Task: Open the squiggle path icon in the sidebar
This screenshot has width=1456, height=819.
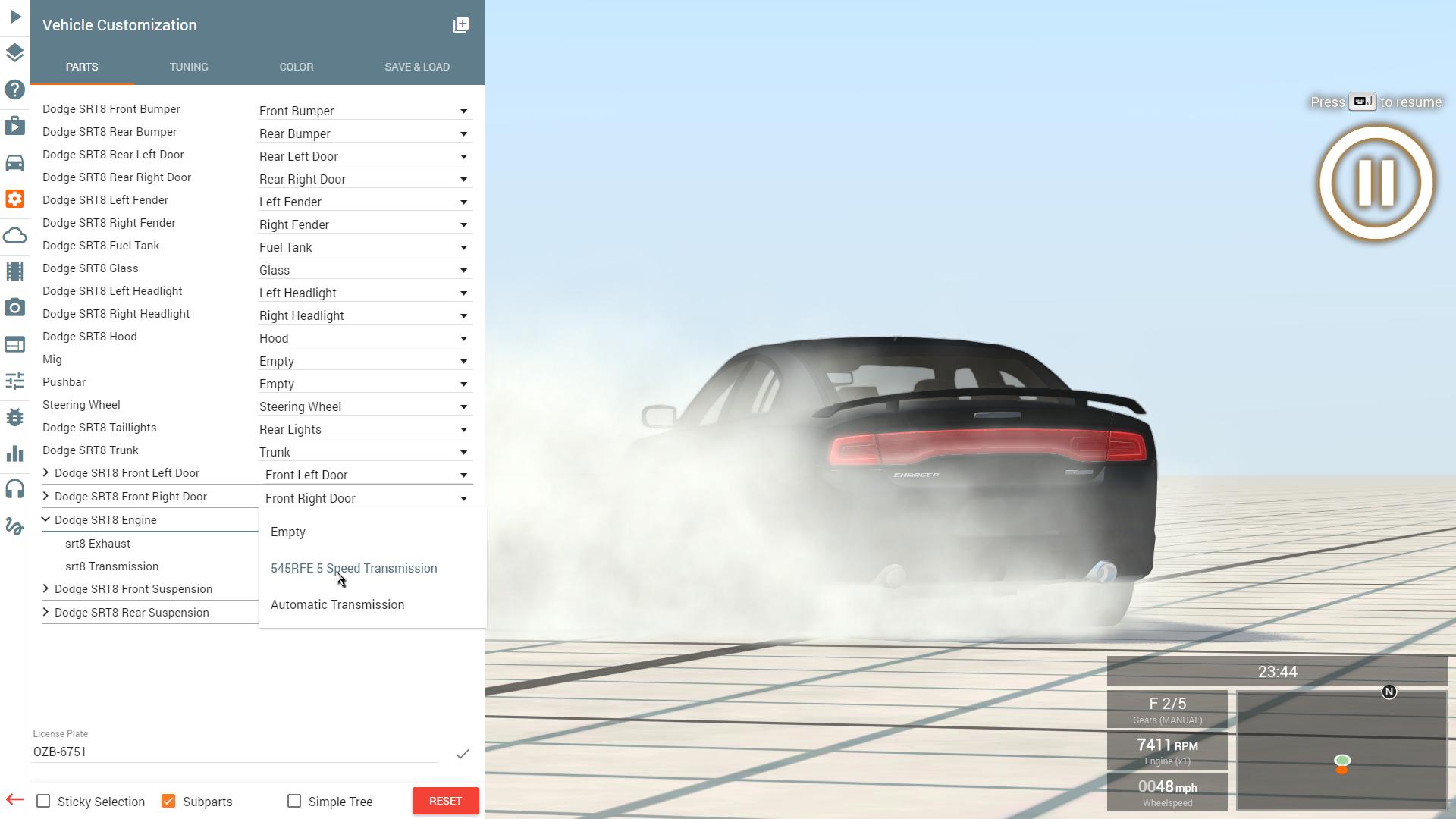Action: (15, 526)
